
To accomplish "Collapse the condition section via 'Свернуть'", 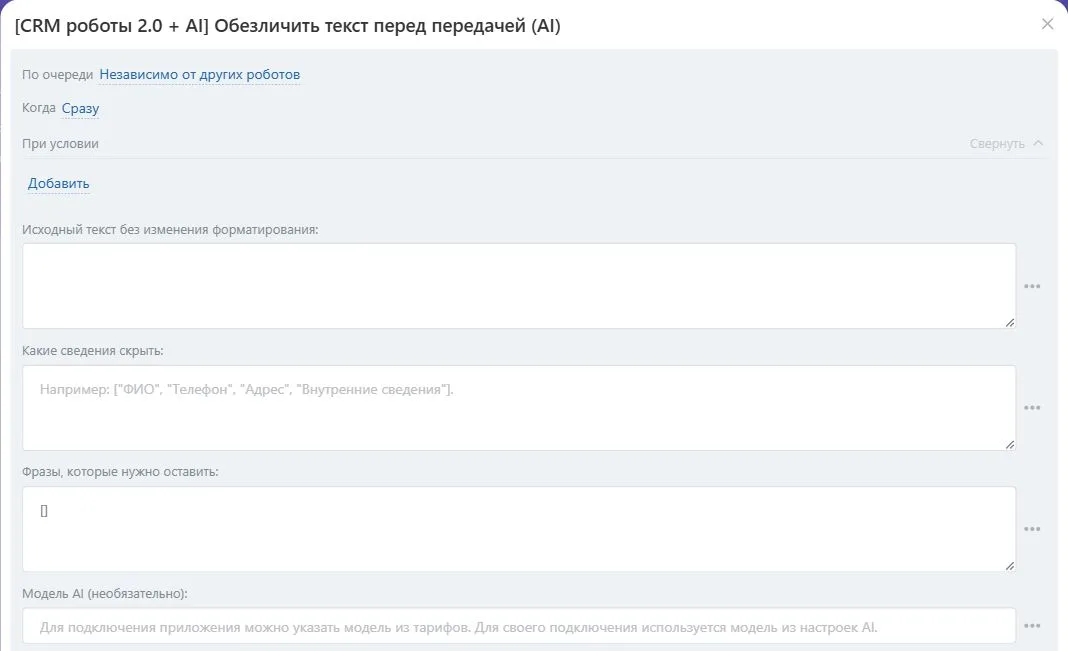I will (1006, 144).
